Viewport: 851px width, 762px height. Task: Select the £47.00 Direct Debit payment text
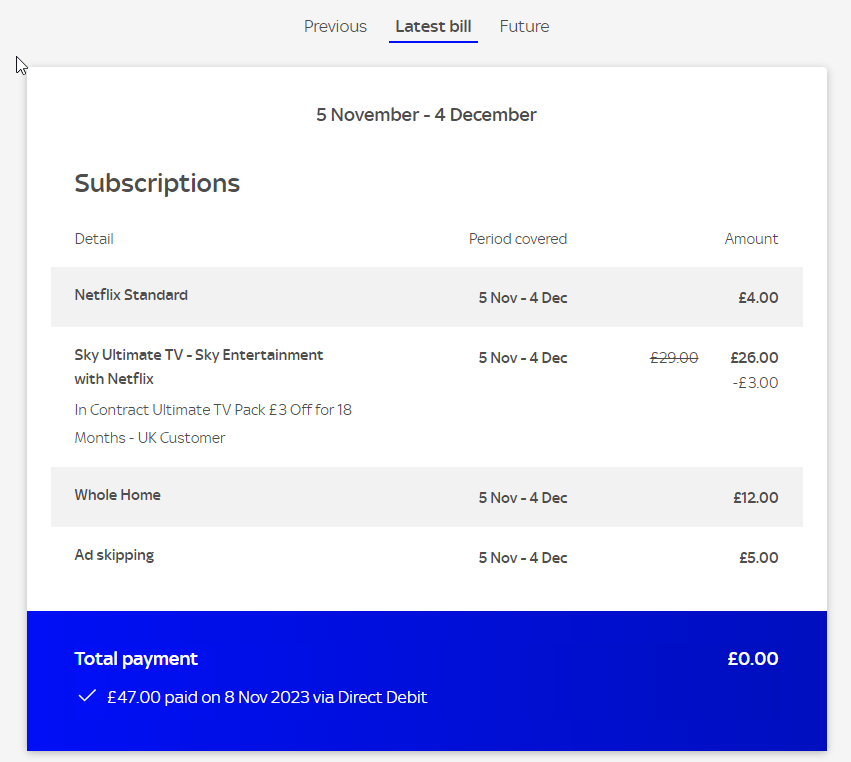pos(267,697)
